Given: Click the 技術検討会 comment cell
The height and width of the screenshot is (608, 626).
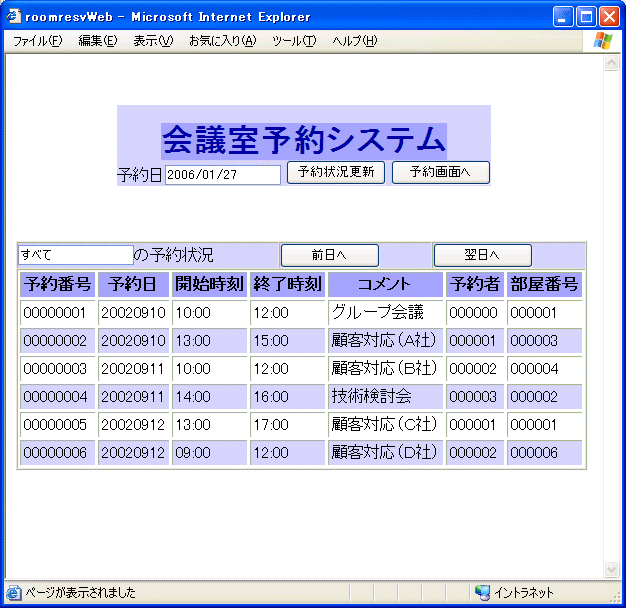Looking at the screenshot, I should (385, 397).
